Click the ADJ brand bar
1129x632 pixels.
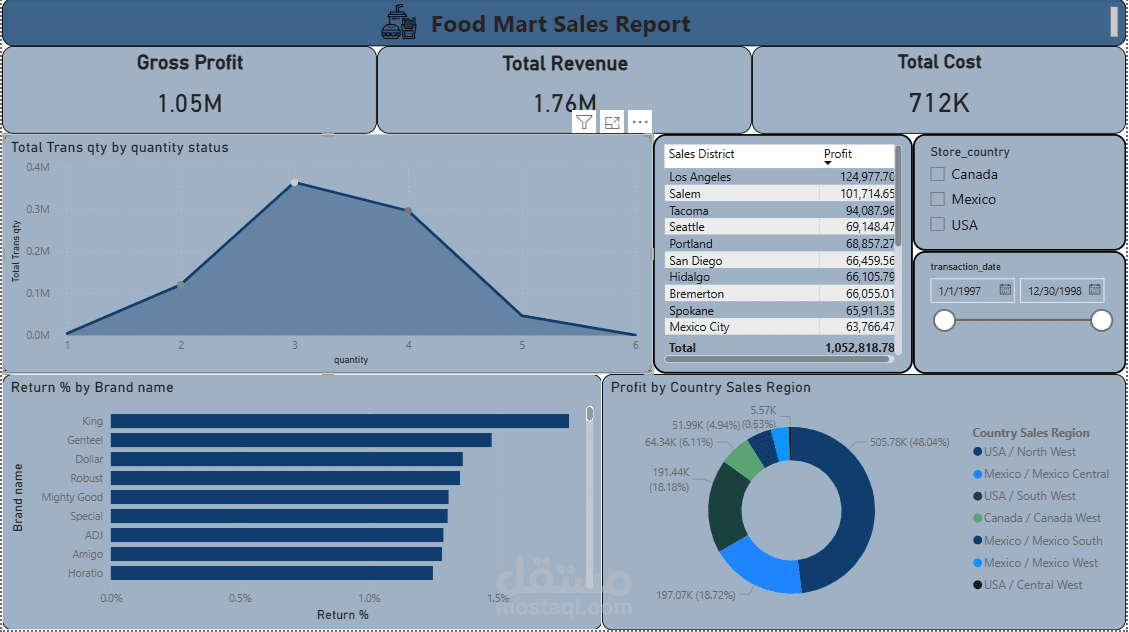[x=277, y=536]
